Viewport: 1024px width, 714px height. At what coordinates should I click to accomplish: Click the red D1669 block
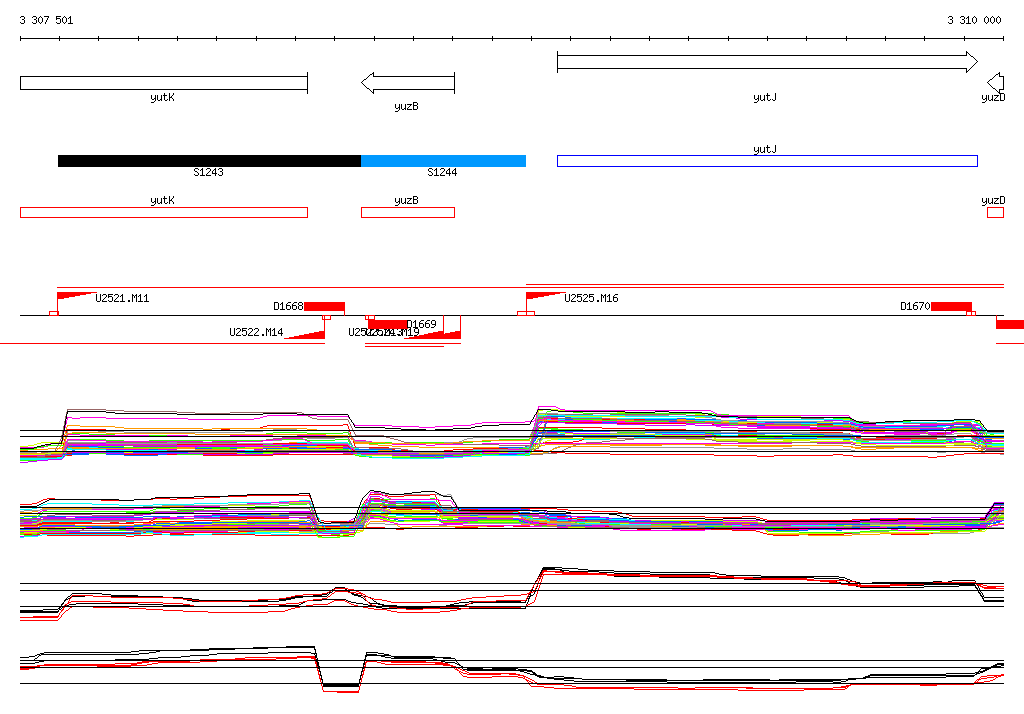coord(388,325)
